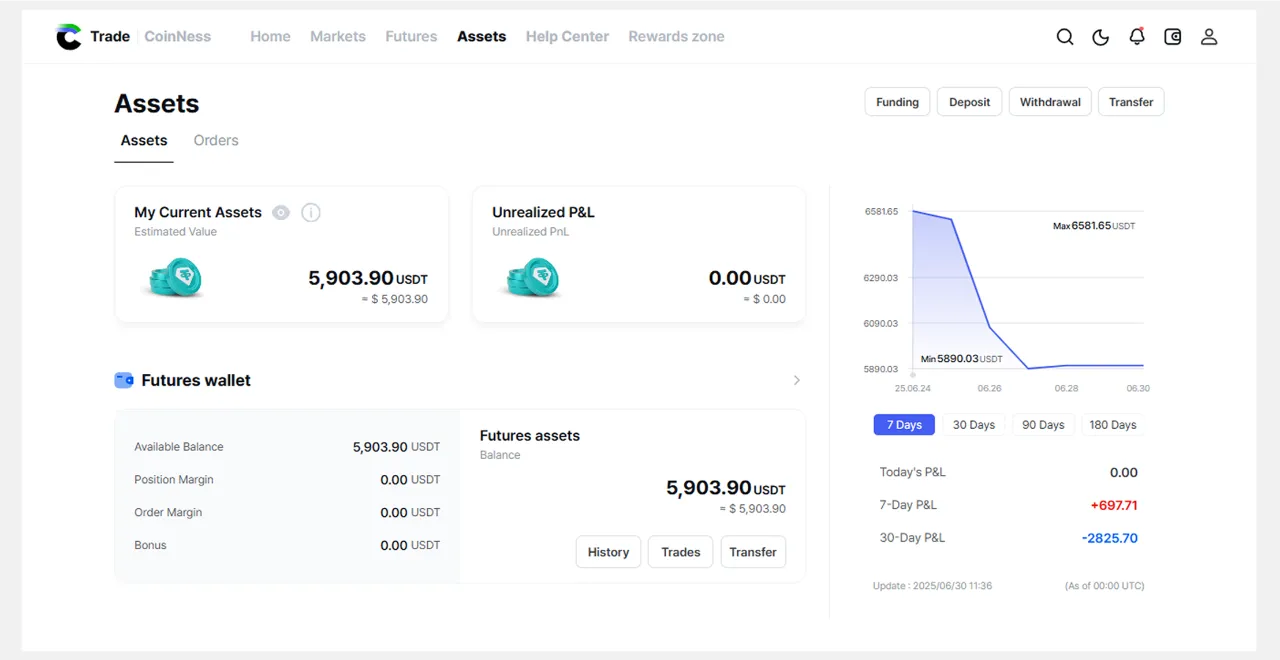Screen dimensions: 1280x660
Task: Expand Futures wallet with chevron arrow
Action: (797, 380)
